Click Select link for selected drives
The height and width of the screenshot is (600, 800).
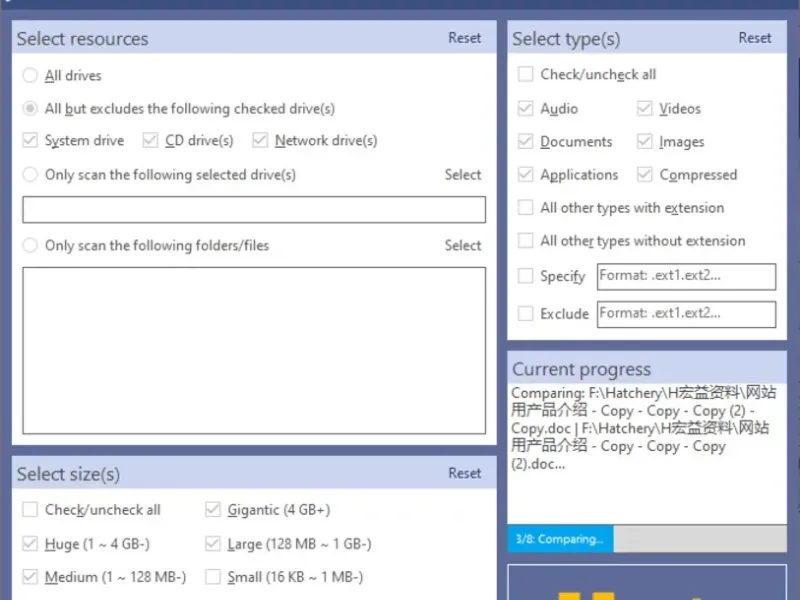[x=463, y=174]
